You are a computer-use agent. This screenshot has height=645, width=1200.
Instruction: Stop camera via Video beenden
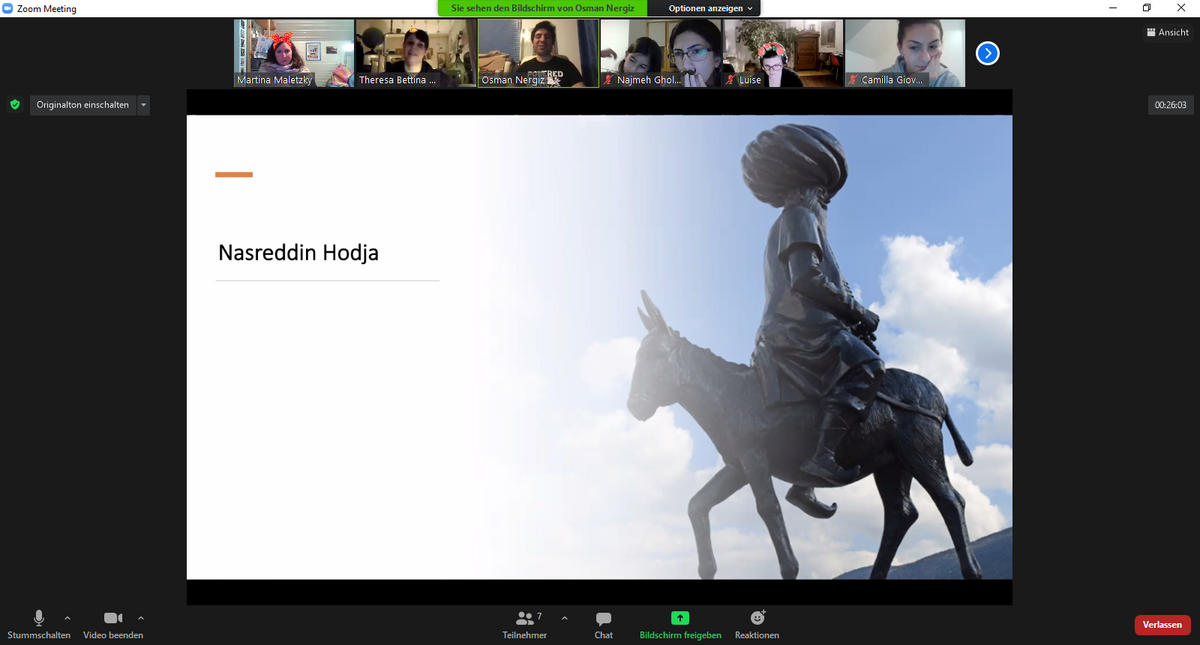click(113, 619)
